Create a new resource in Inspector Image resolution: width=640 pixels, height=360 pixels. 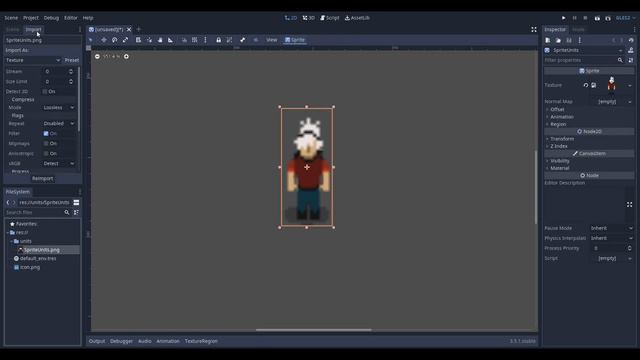click(548, 40)
